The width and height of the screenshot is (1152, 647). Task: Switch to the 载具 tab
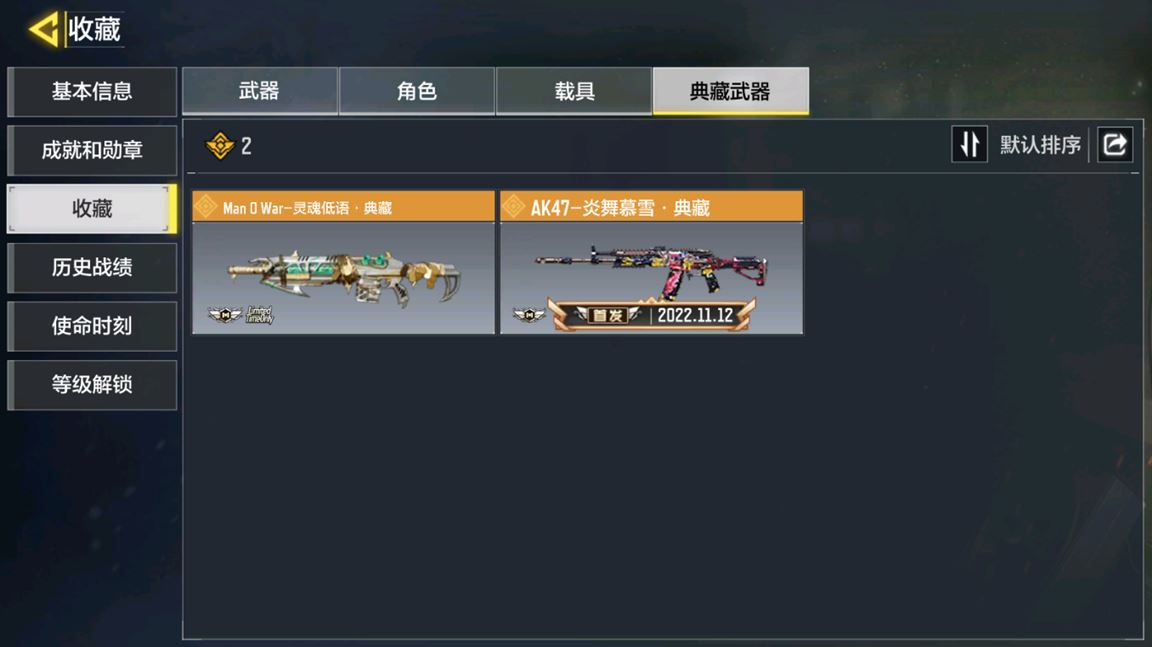point(574,91)
